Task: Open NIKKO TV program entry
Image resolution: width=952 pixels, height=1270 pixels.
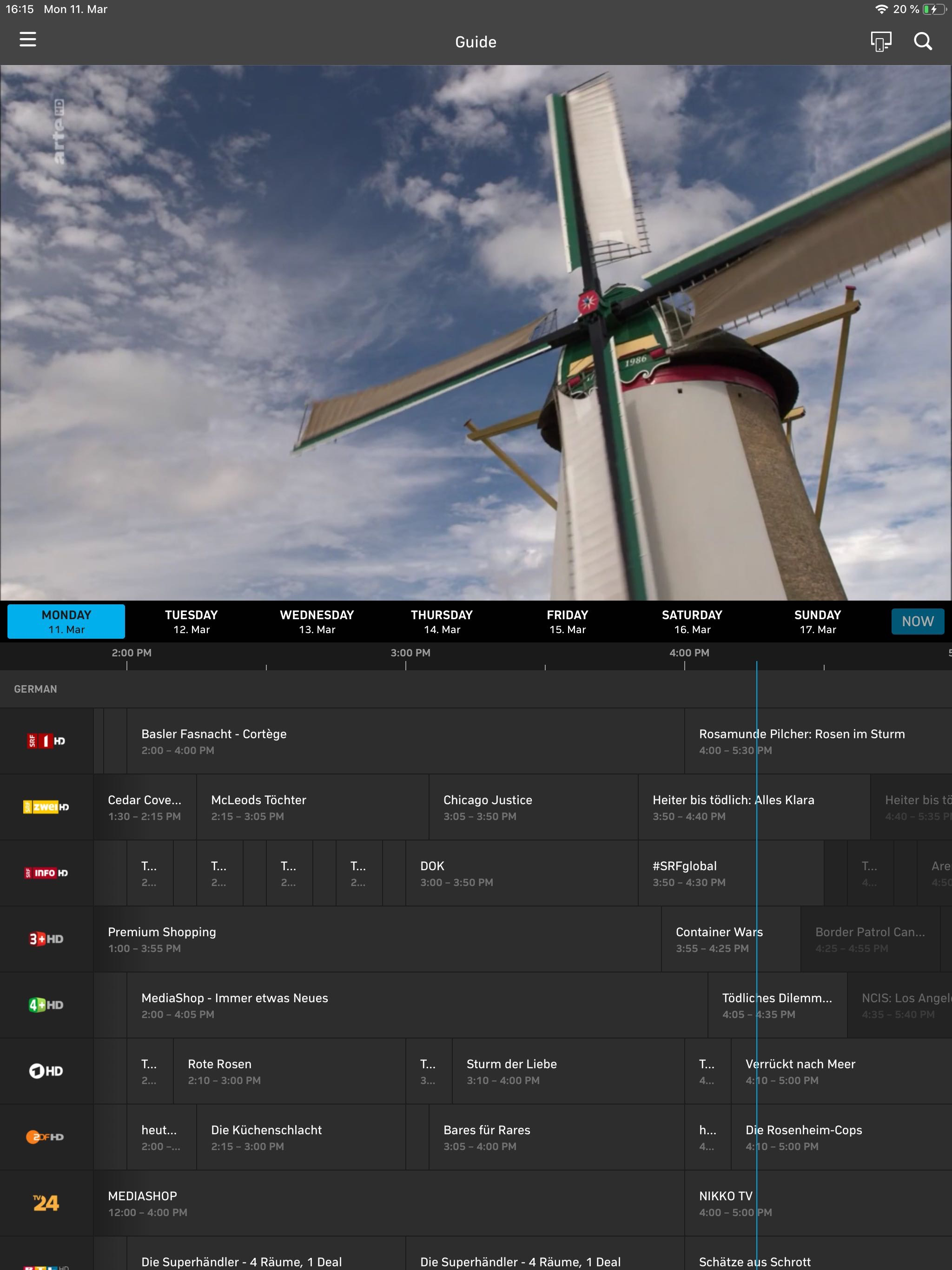Action: [818, 1203]
